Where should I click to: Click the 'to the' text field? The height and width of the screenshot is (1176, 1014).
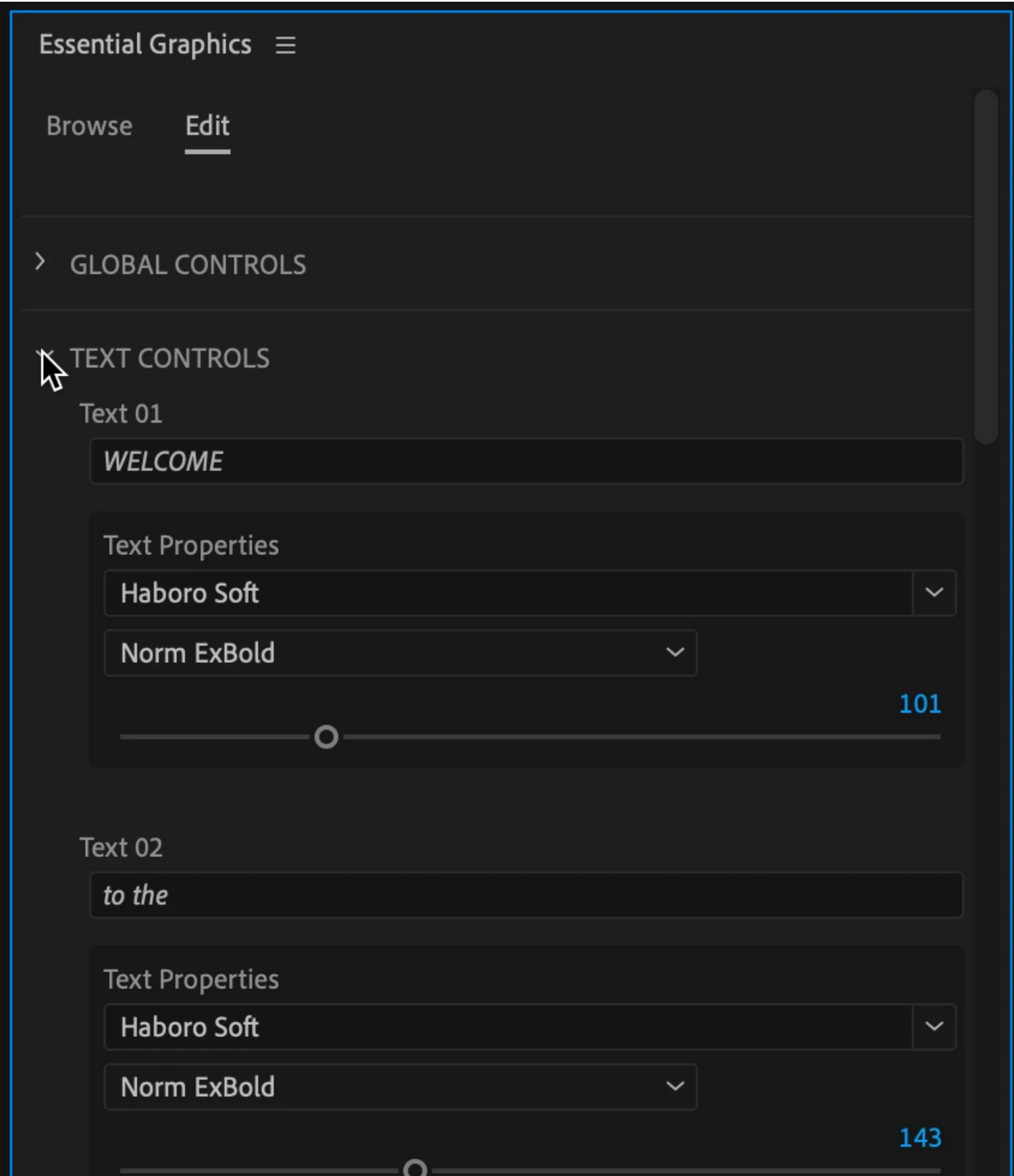(x=527, y=896)
